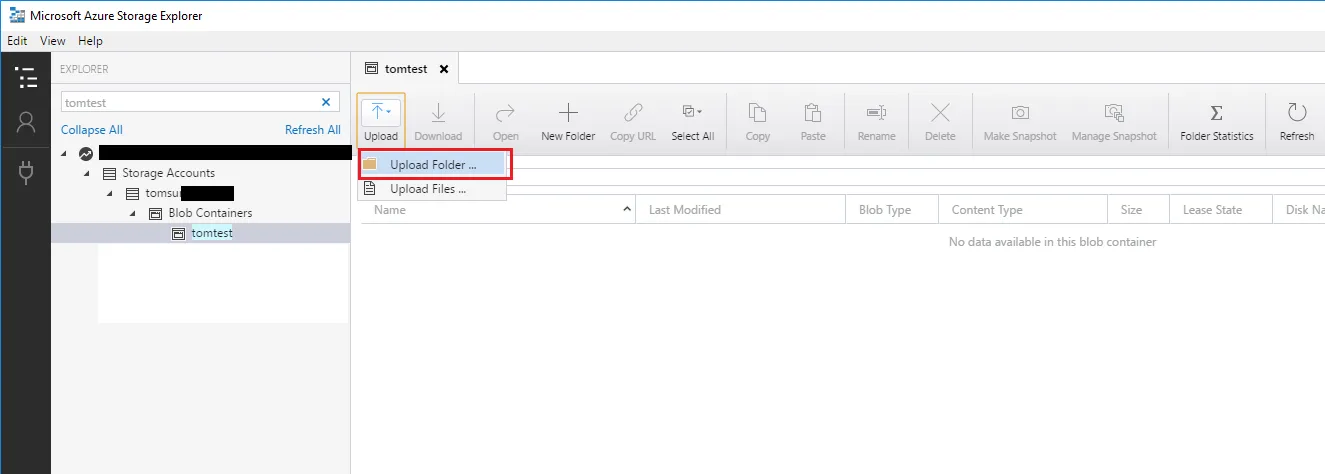The height and width of the screenshot is (474, 1325).
Task: Collapse the tomsu storage account node
Action: click(110, 194)
